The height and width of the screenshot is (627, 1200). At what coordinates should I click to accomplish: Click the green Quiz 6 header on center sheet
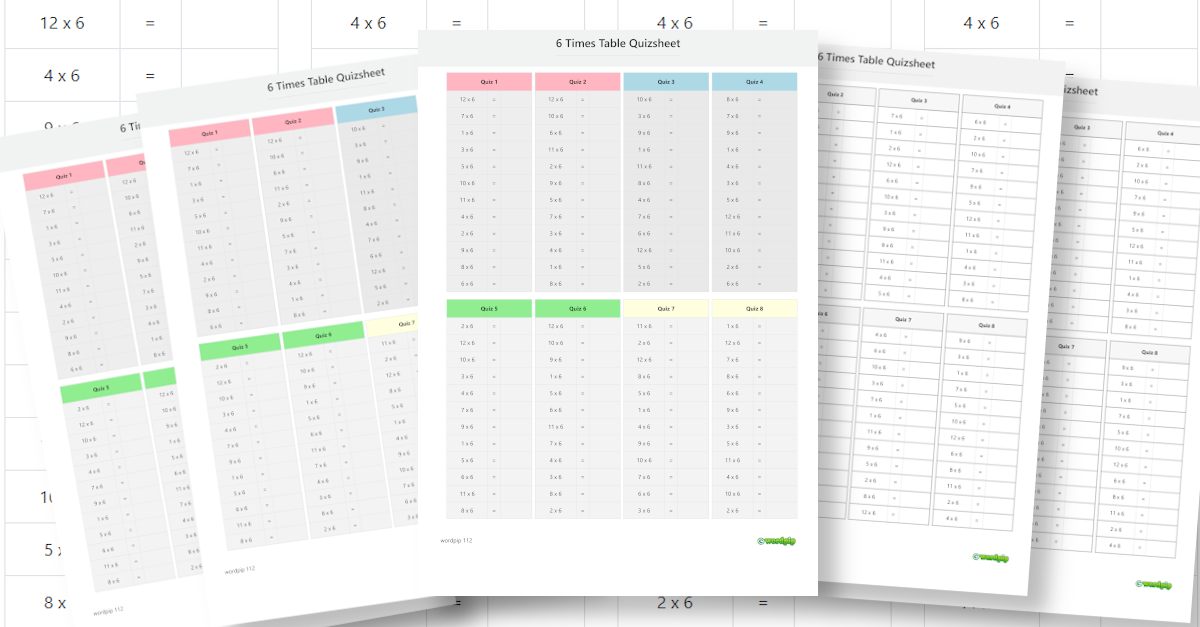click(577, 309)
